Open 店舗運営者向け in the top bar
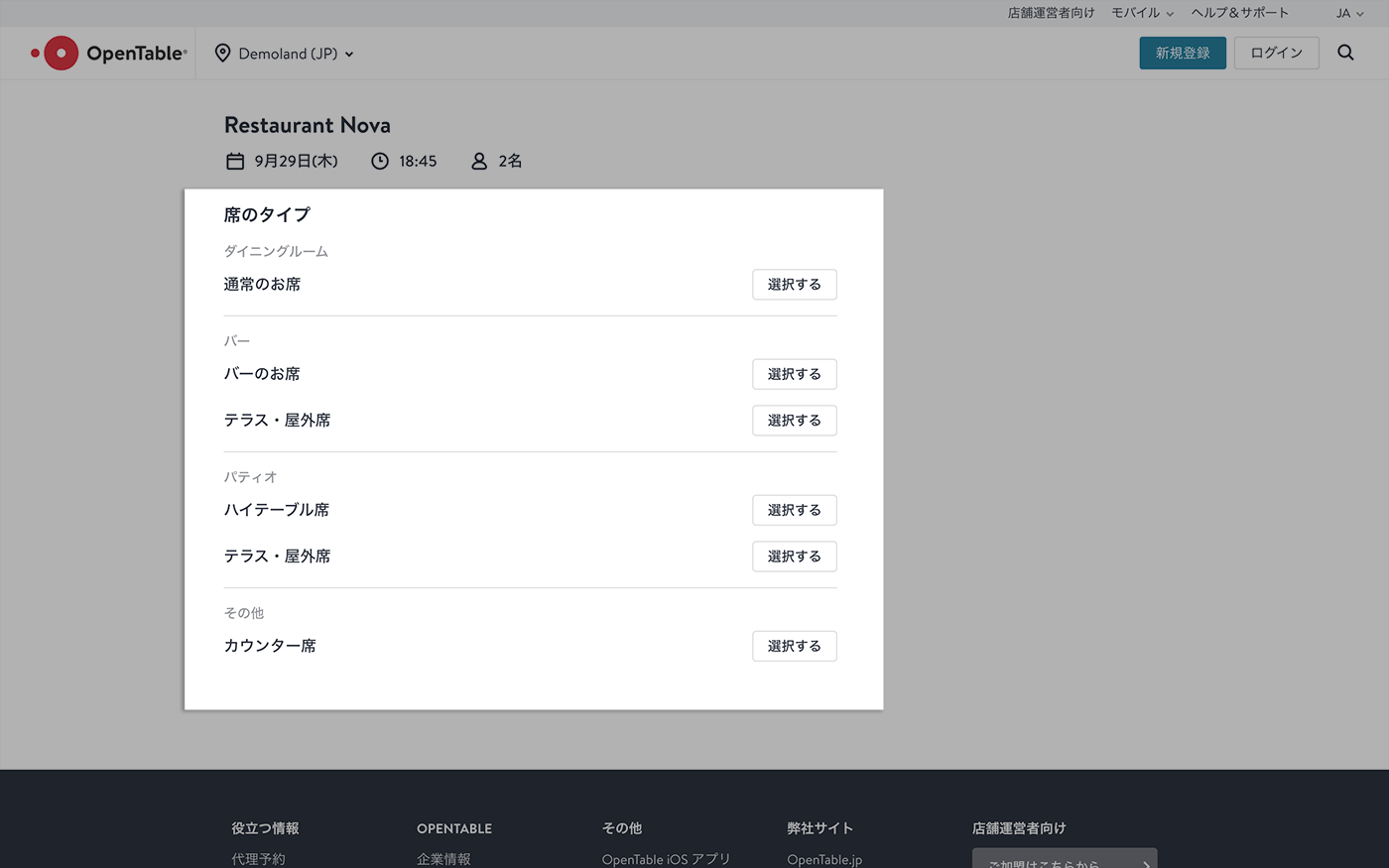 [x=1051, y=13]
